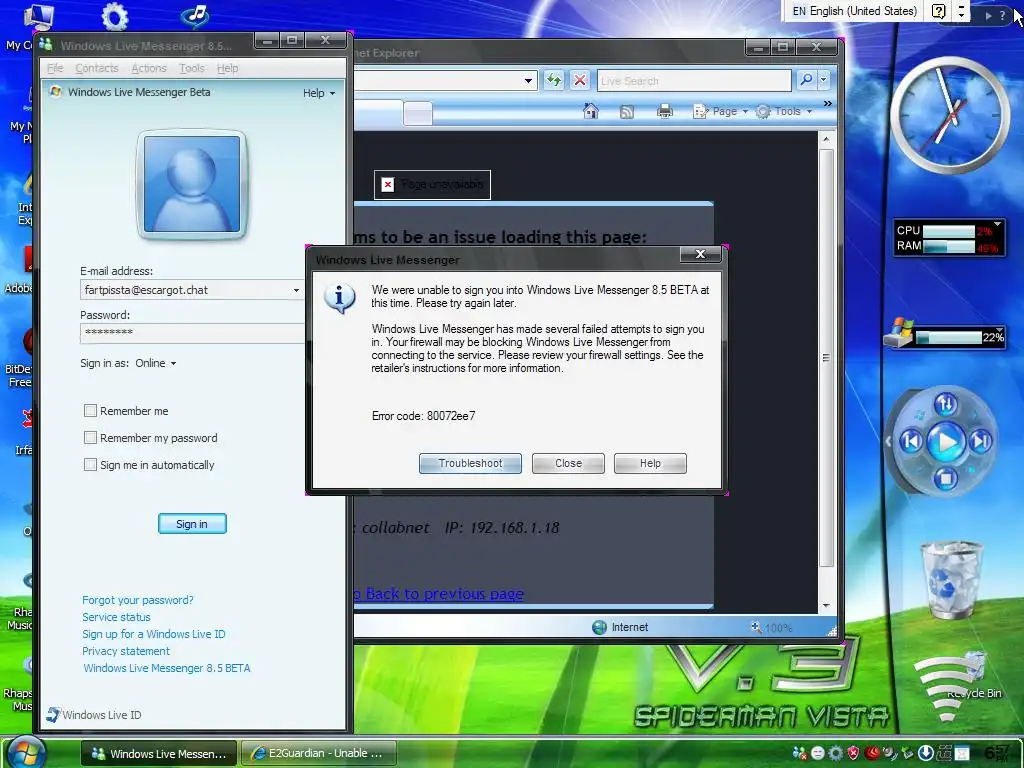Image resolution: width=1024 pixels, height=768 pixels.
Task: Click the blue download arrow tray icon
Action: pyautogui.click(x=925, y=754)
